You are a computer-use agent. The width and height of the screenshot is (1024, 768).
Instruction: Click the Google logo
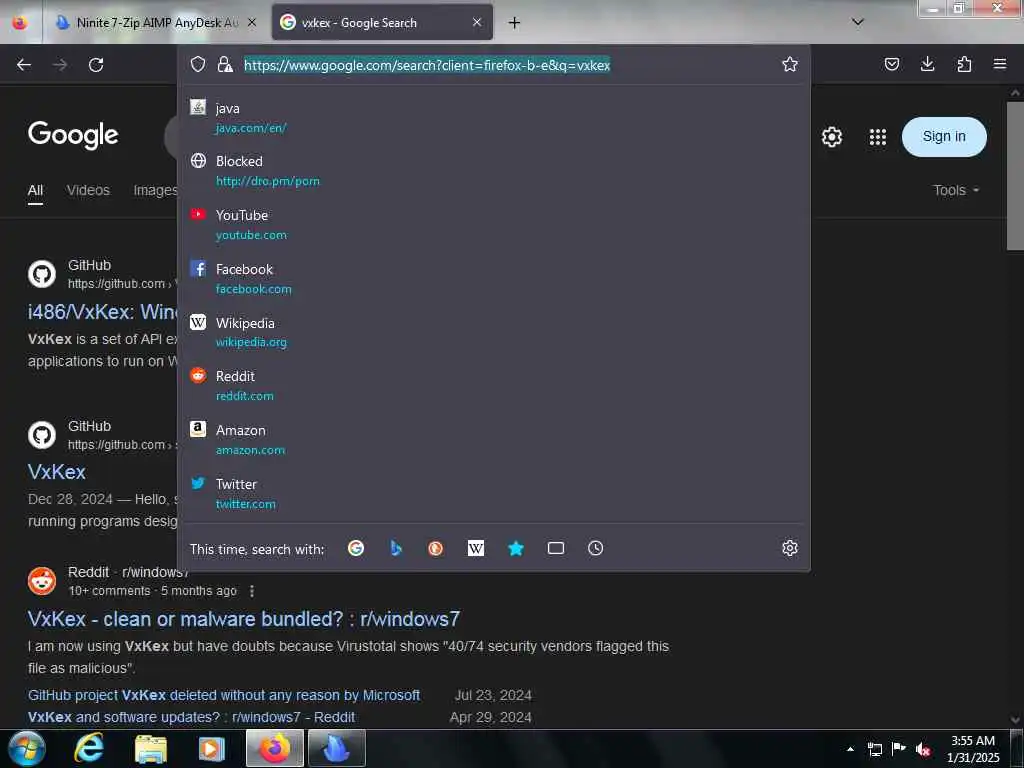pyautogui.click(x=73, y=135)
